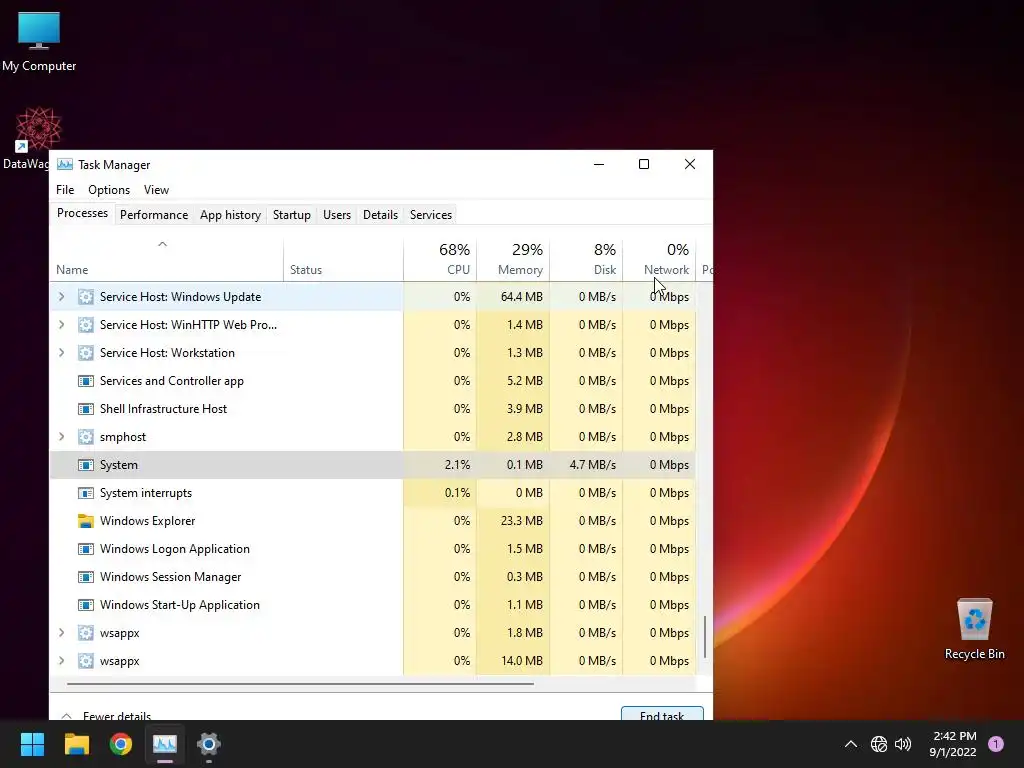Screen dimensions: 1024x768
Task: Switch to the Startup tab
Action: tap(292, 215)
